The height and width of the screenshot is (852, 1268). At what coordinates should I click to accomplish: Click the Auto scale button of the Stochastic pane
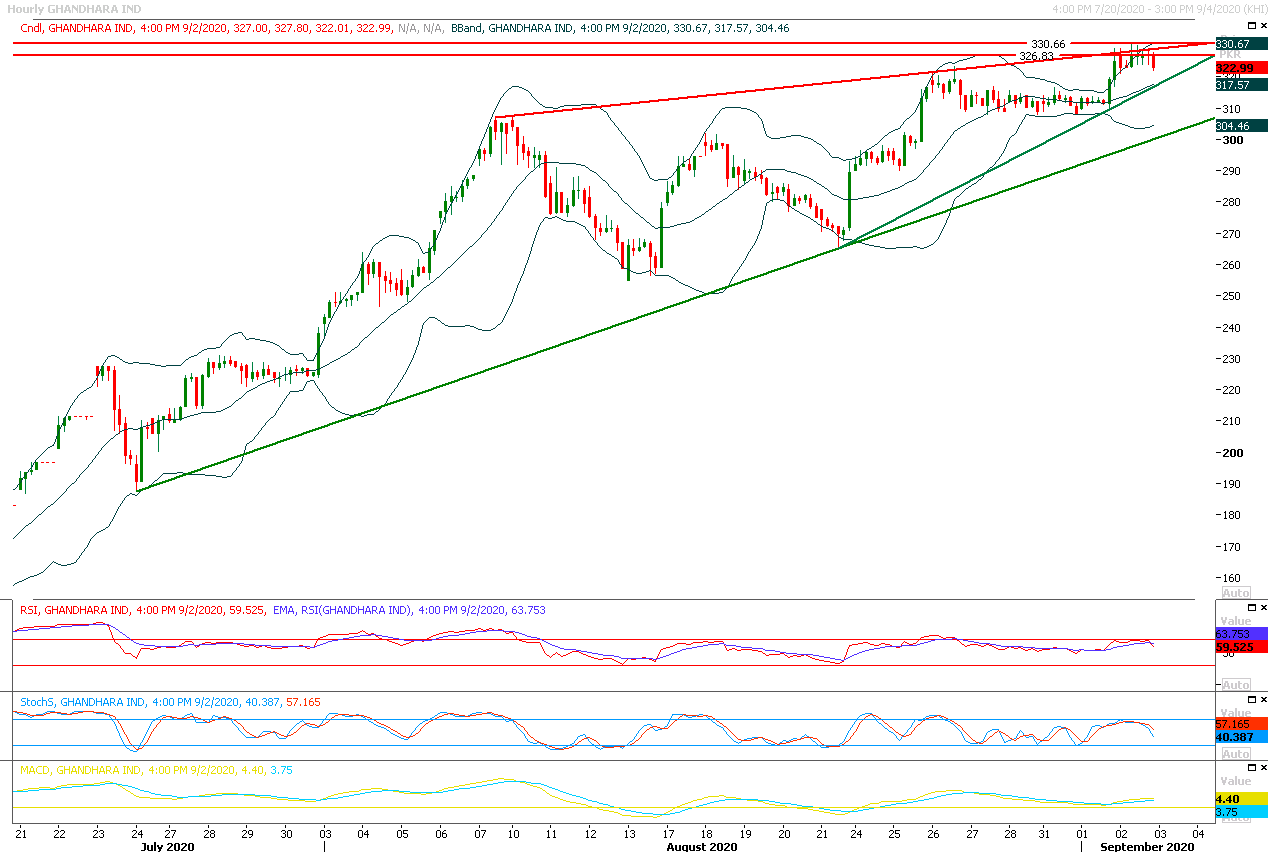pyautogui.click(x=1236, y=754)
